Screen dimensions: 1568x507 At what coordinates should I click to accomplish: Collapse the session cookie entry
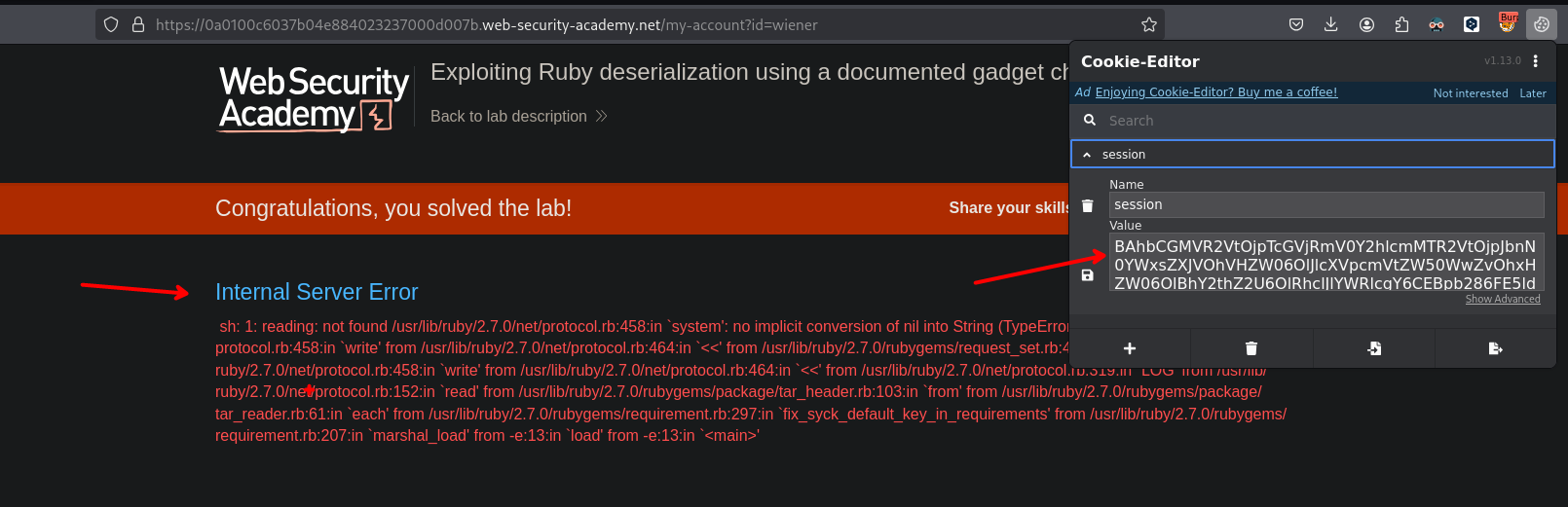1087,155
